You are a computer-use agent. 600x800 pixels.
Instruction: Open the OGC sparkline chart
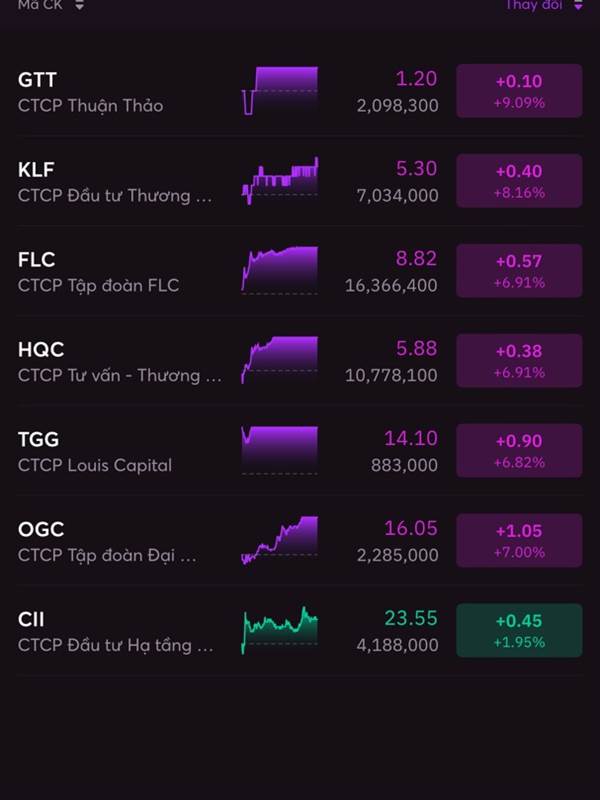point(280,541)
